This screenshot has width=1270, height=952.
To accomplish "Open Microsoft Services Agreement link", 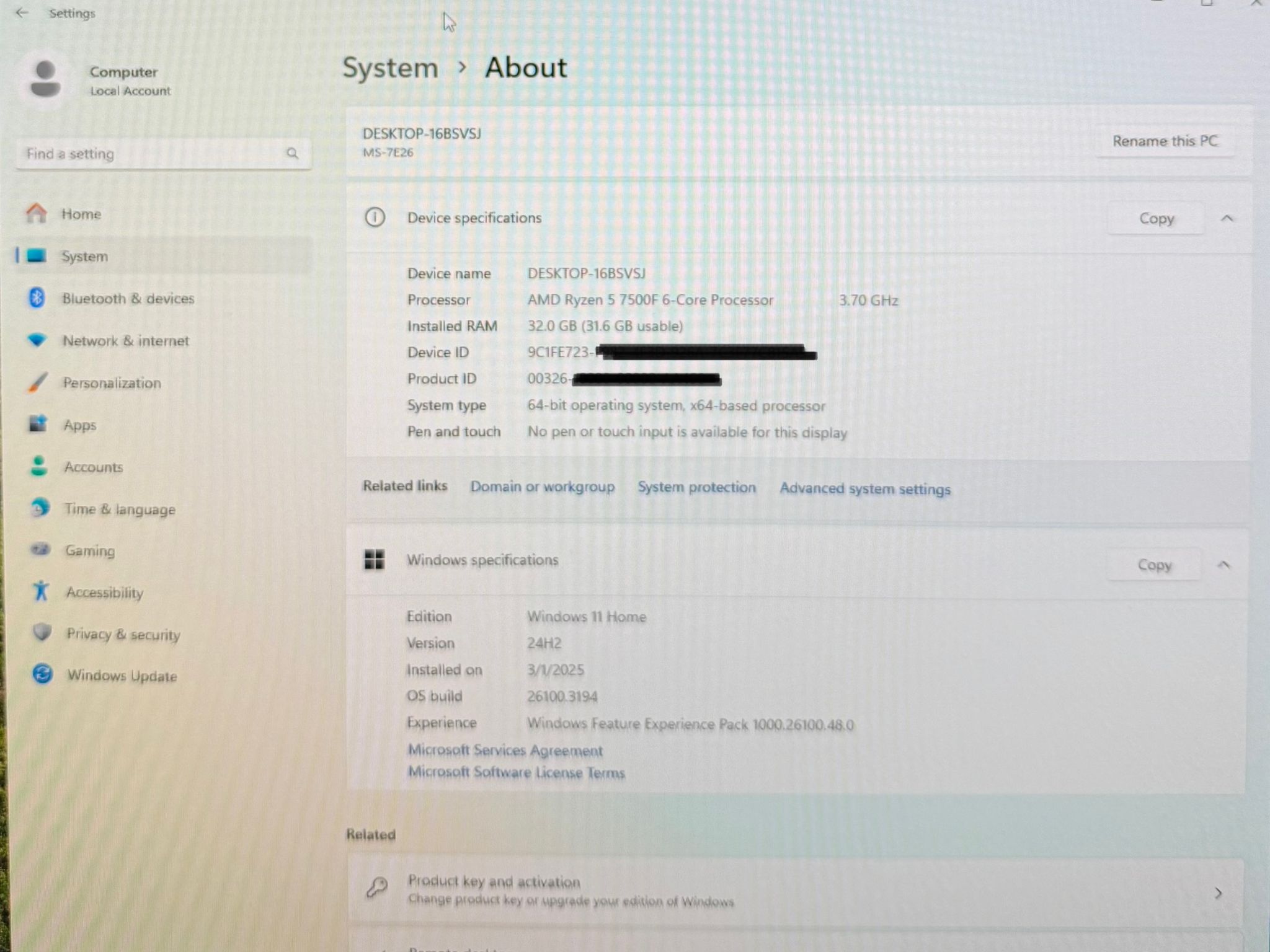I will pyautogui.click(x=505, y=751).
